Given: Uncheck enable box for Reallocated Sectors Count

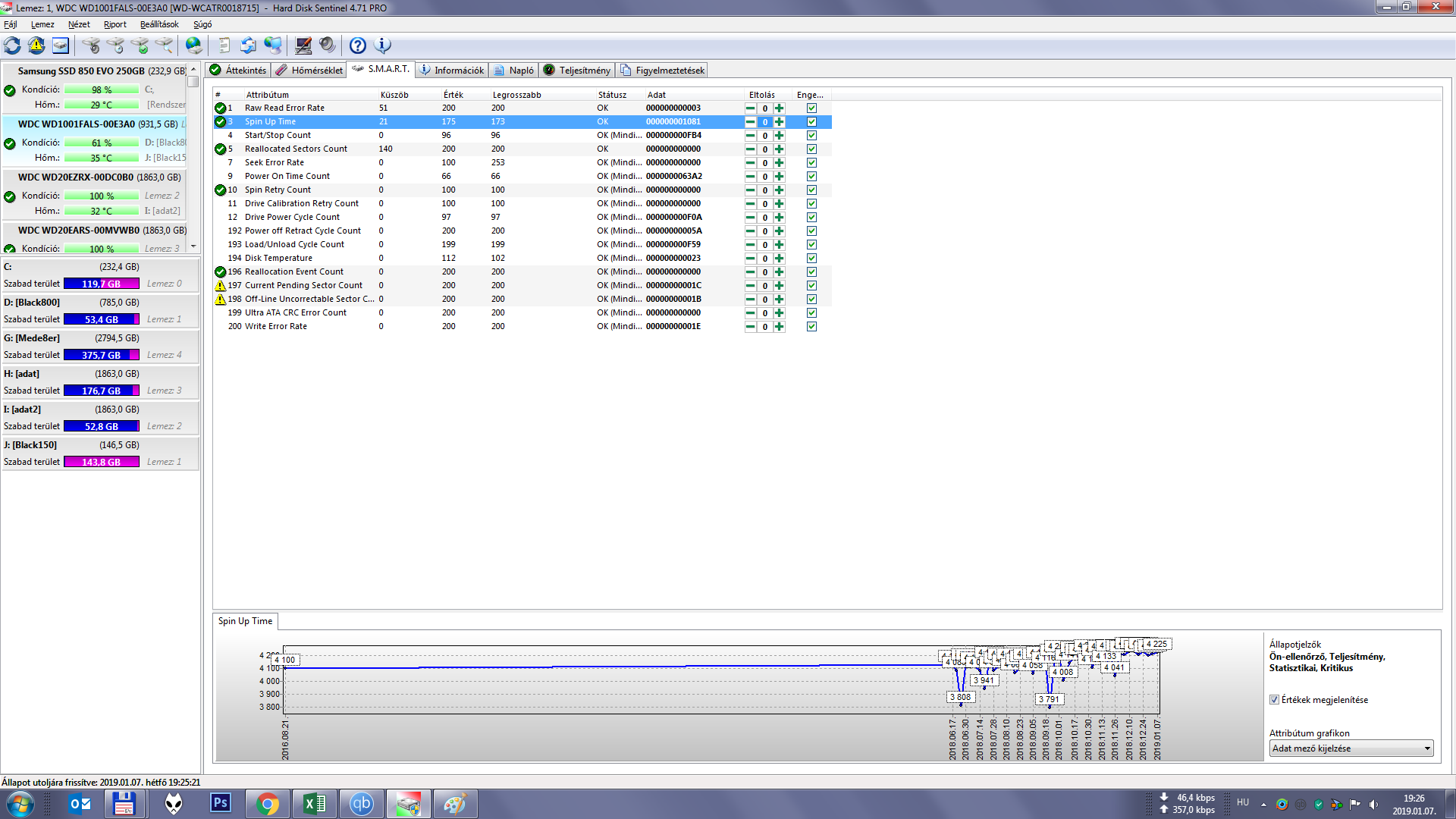Looking at the screenshot, I should [x=811, y=149].
